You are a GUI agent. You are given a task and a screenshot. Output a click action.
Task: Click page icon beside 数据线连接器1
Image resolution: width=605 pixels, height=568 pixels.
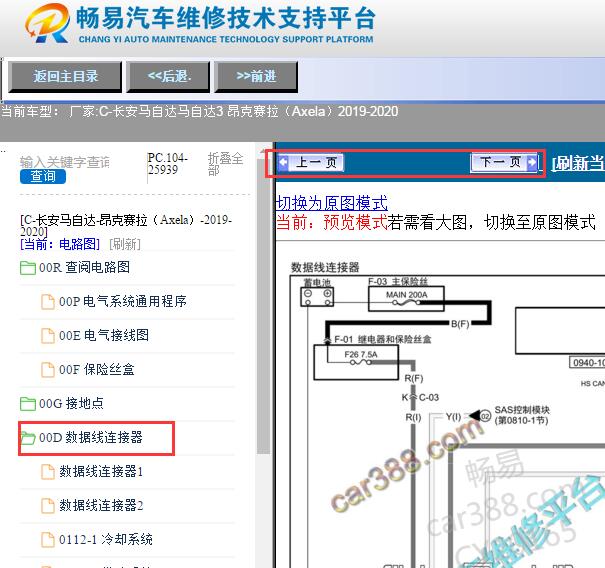(48, 472)
